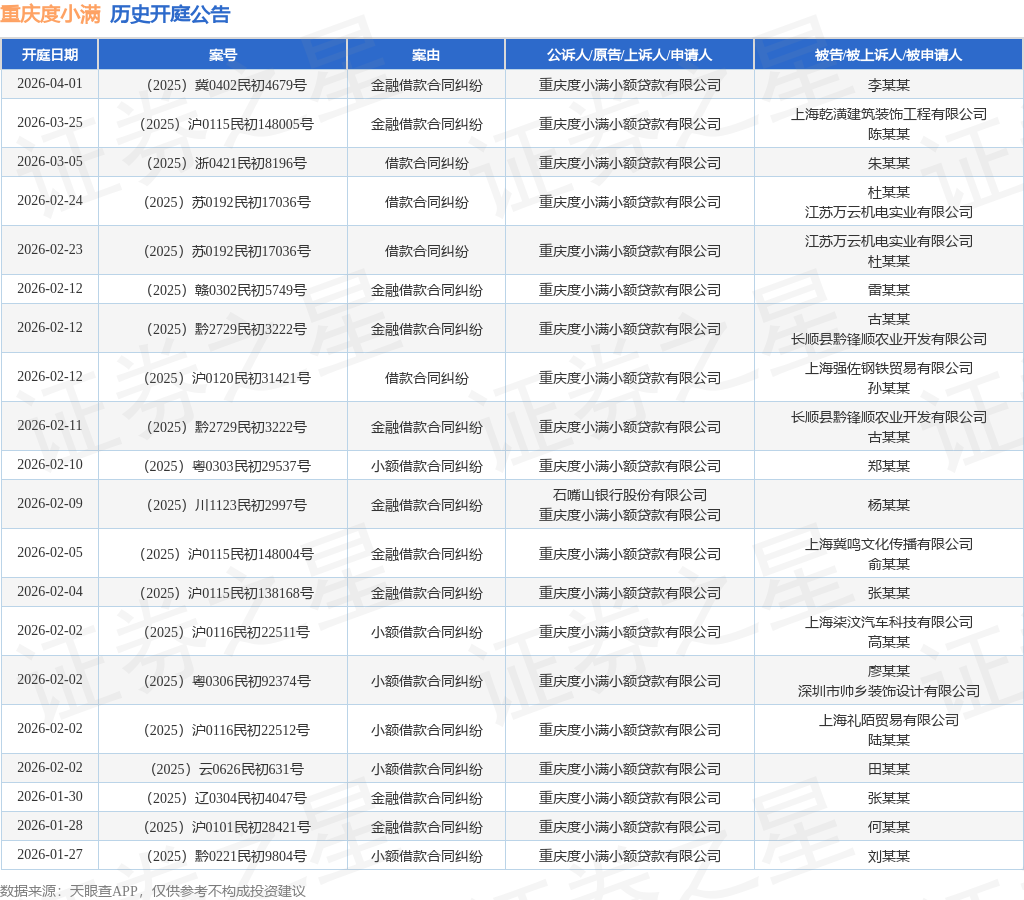Screen dimensions: 1024x900
Task: Select date cell 2026-02-23
Action: [50, 249]
